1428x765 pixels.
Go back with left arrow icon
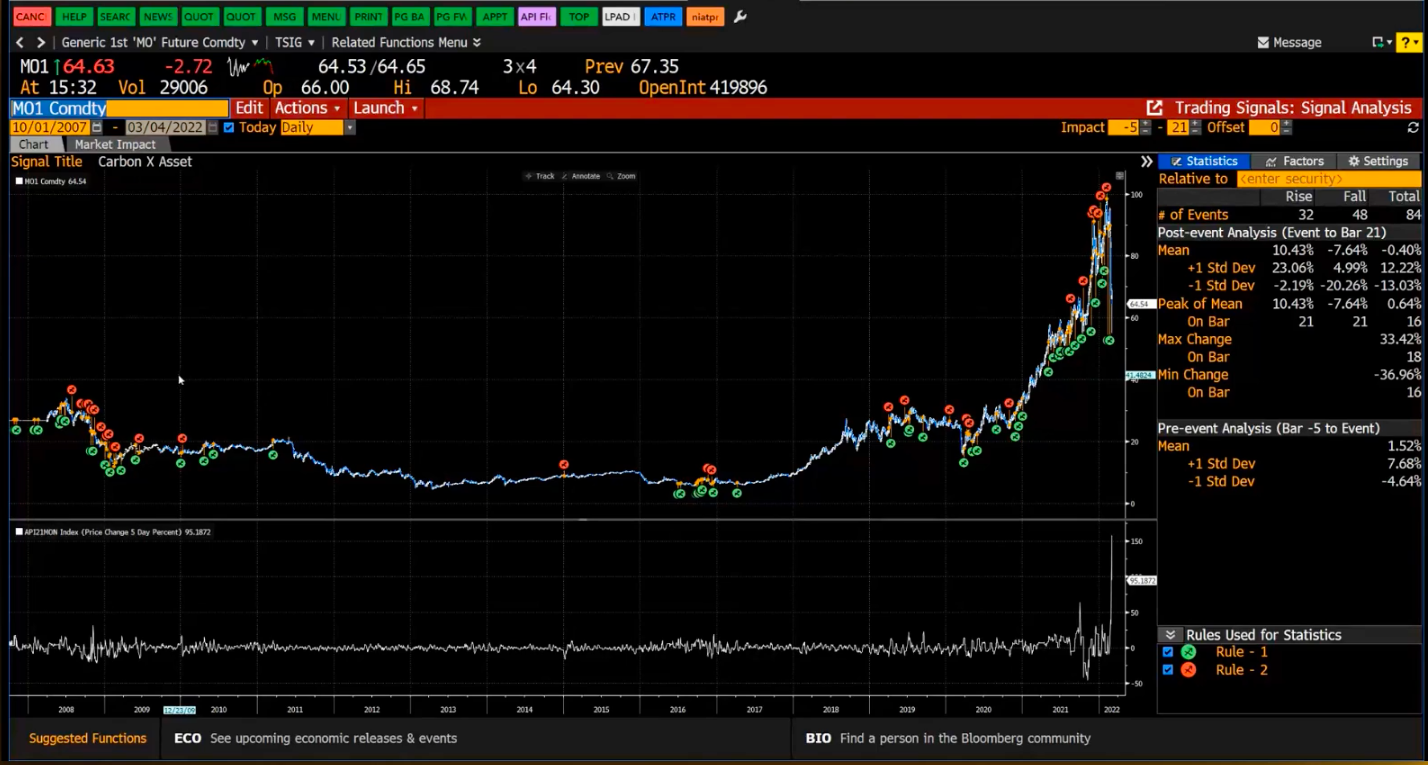(x=20, y=42)
